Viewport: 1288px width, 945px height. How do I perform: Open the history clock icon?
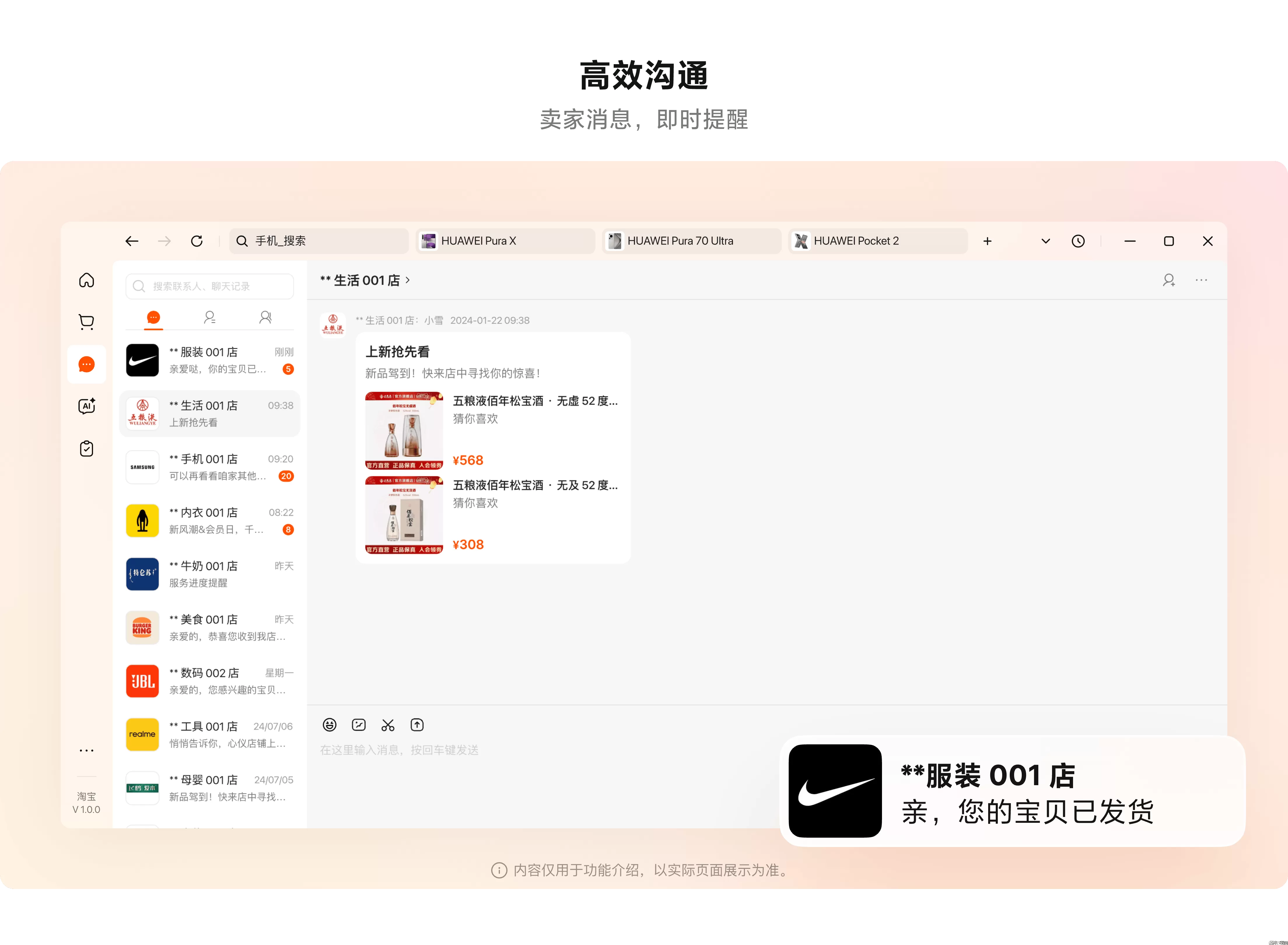[x=1078, y=242]
